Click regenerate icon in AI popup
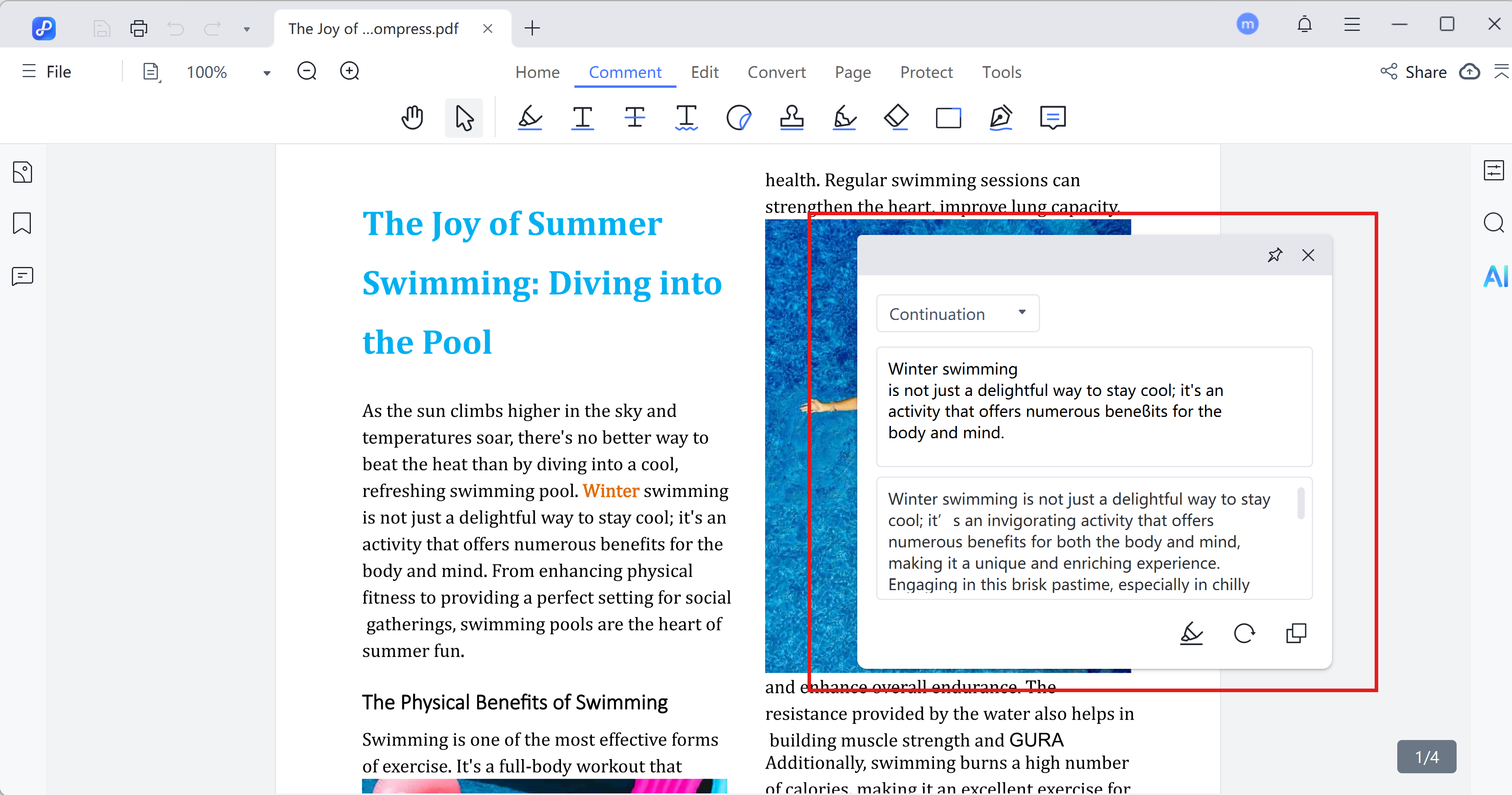Image resolution: width=1512 pixels, height=795 pixels. click(1244, 634)
